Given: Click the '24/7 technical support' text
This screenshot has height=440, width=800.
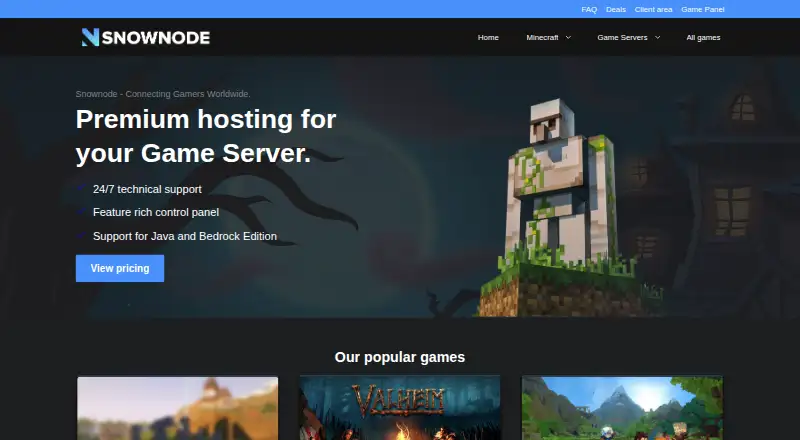Looking at the screenshot, I should click(x=147, y=189).
